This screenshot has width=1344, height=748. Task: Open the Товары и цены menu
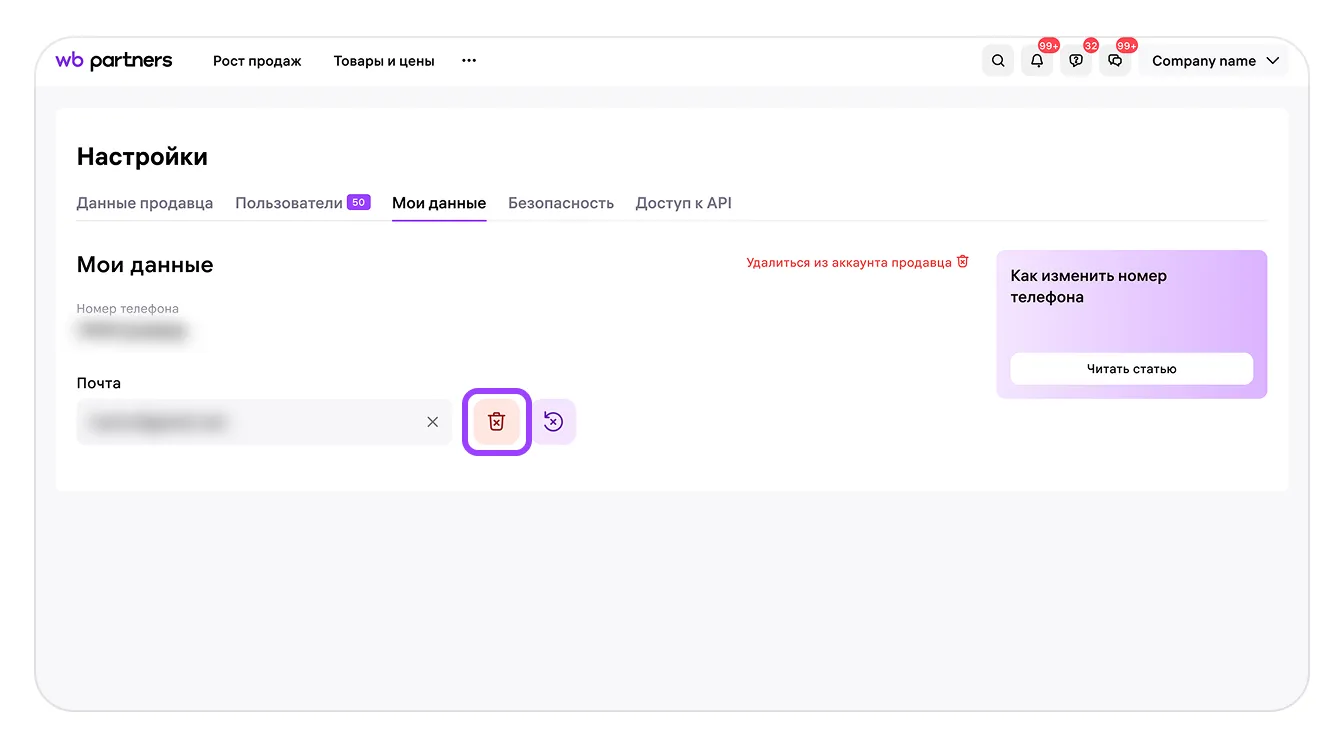tap(384, 61)
